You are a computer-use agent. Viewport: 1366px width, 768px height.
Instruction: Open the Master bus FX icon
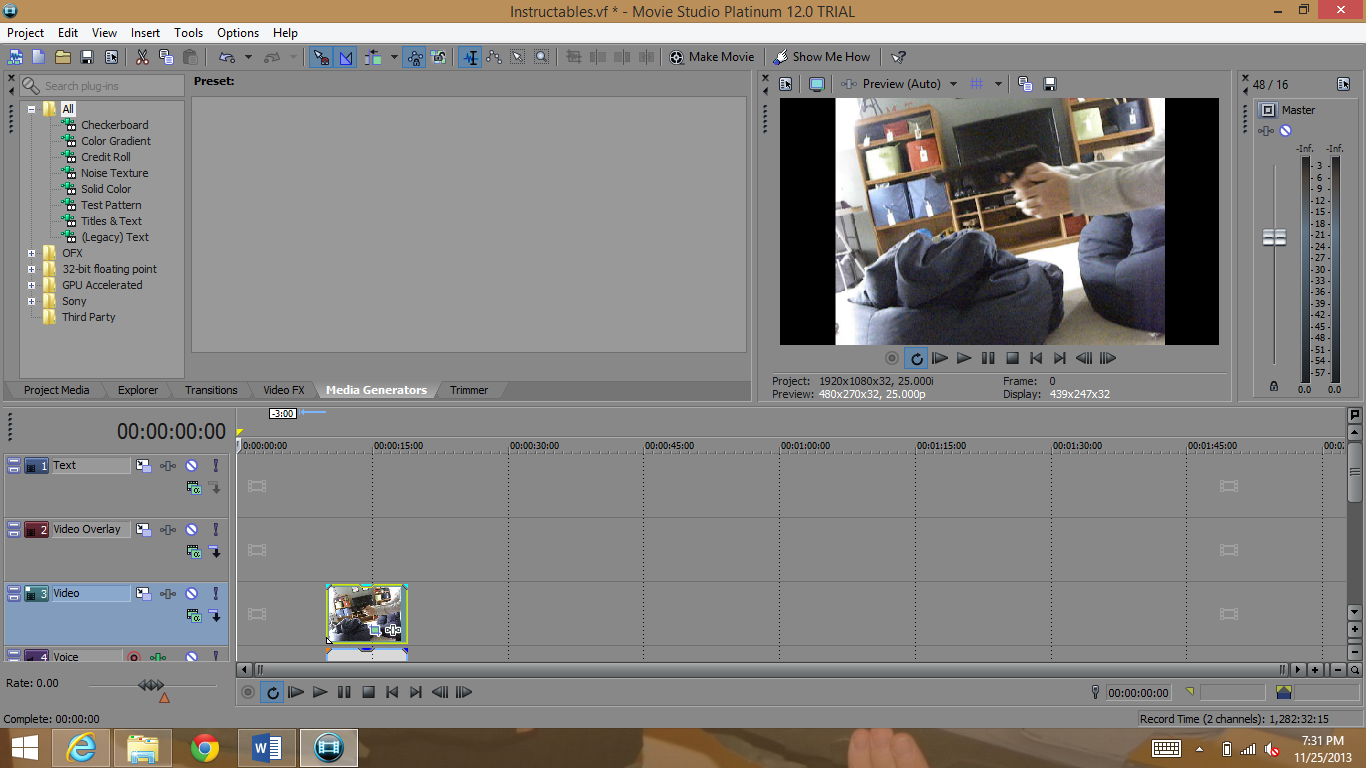click(1267, 130)
